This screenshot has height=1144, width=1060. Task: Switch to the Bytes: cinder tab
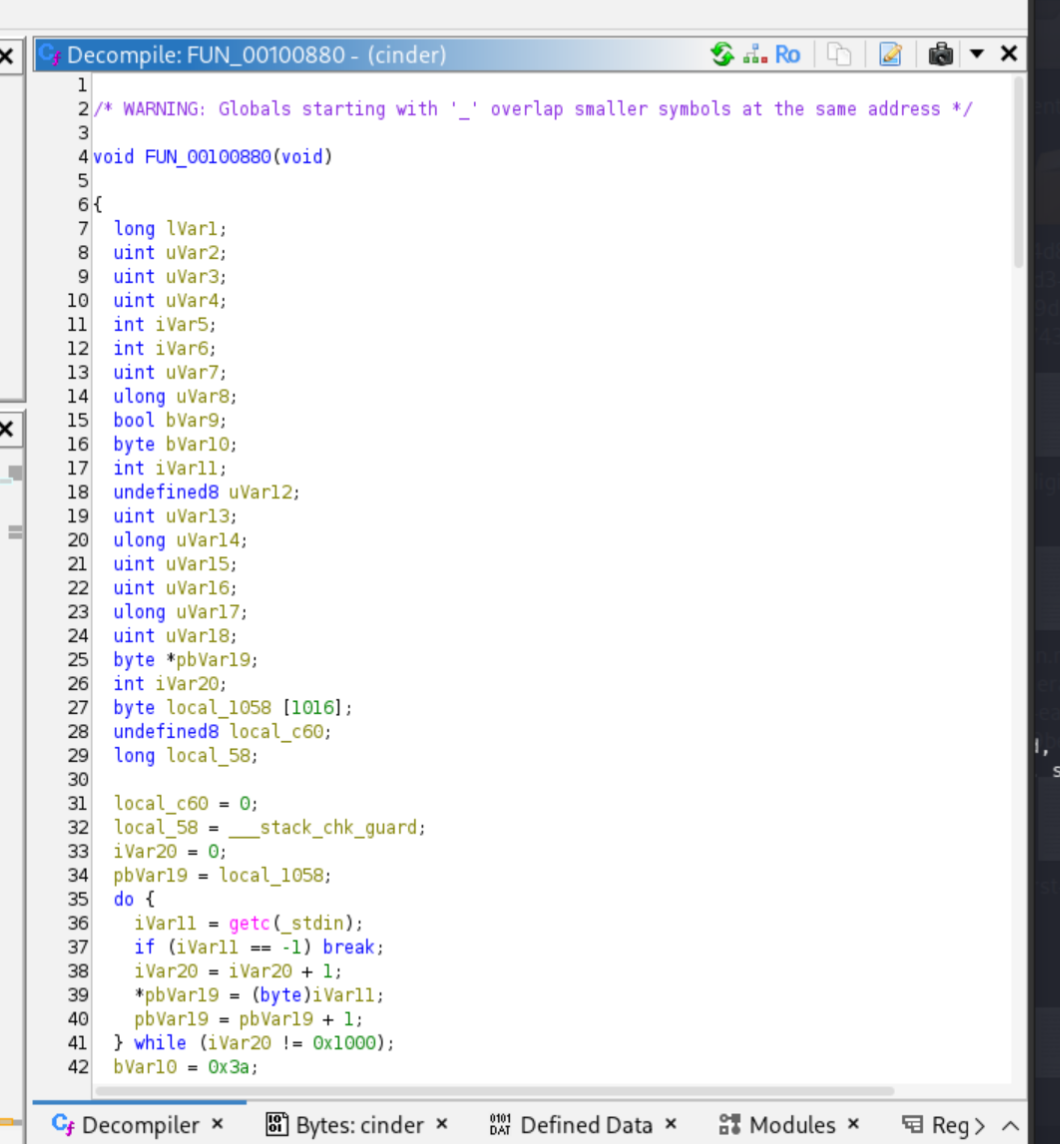click(x=360, y=1125)
